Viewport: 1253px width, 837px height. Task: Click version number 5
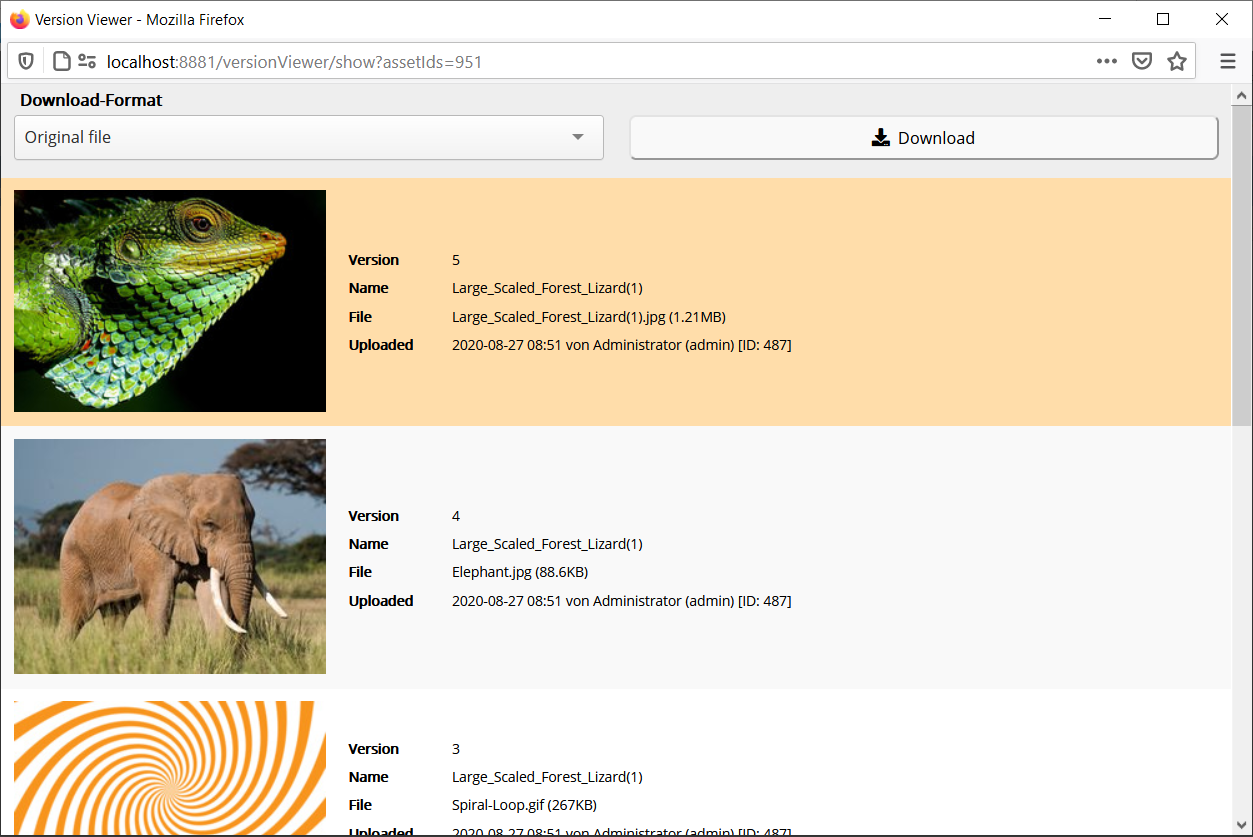tap(456, 260)
